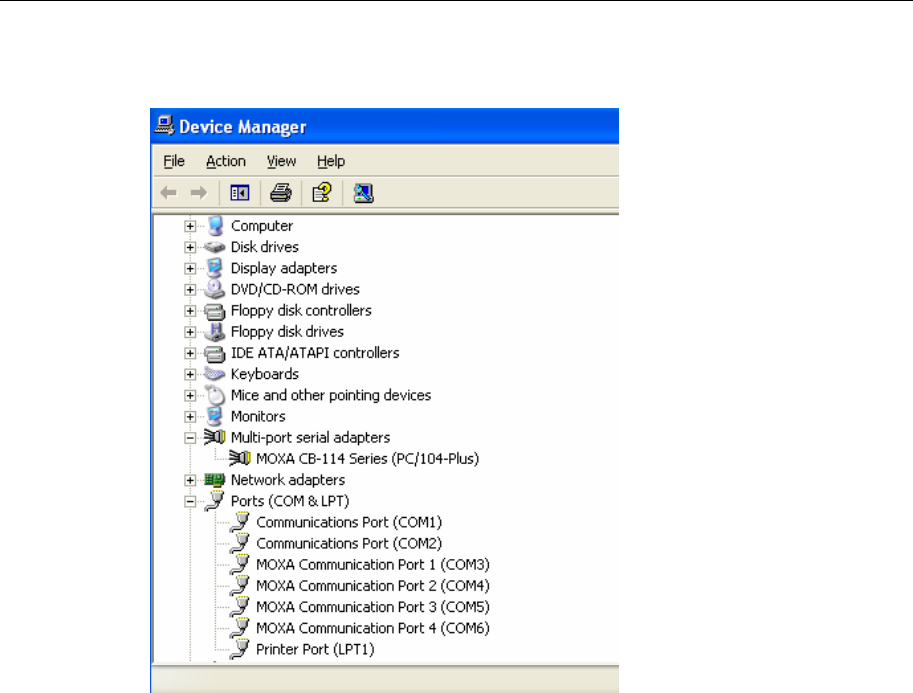Click the Printer Port LPT1 icon
Screen dimensions: 913x693
(239, 650)
